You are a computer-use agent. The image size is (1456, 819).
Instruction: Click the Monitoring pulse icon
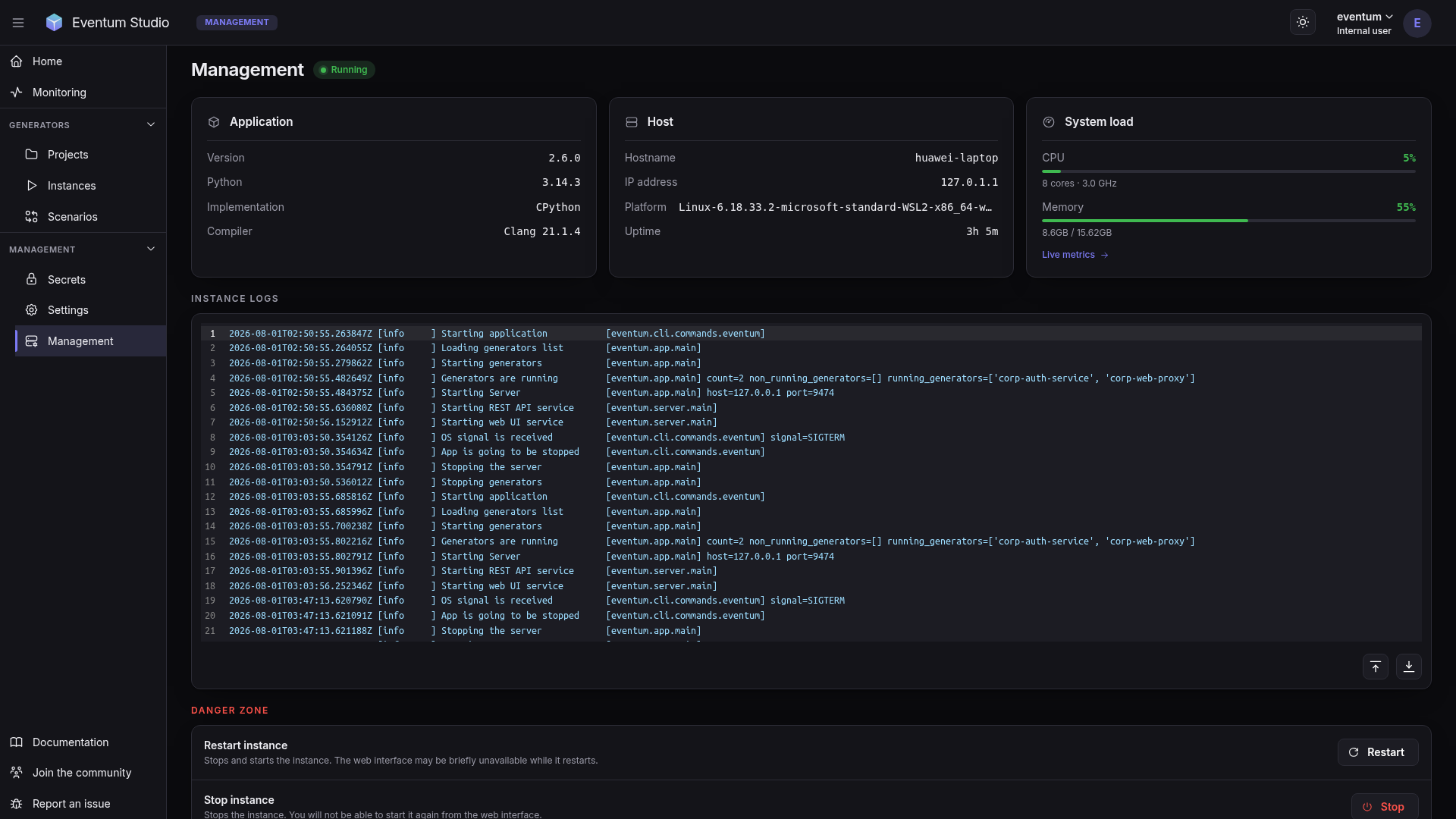click(x=17, y=93)
